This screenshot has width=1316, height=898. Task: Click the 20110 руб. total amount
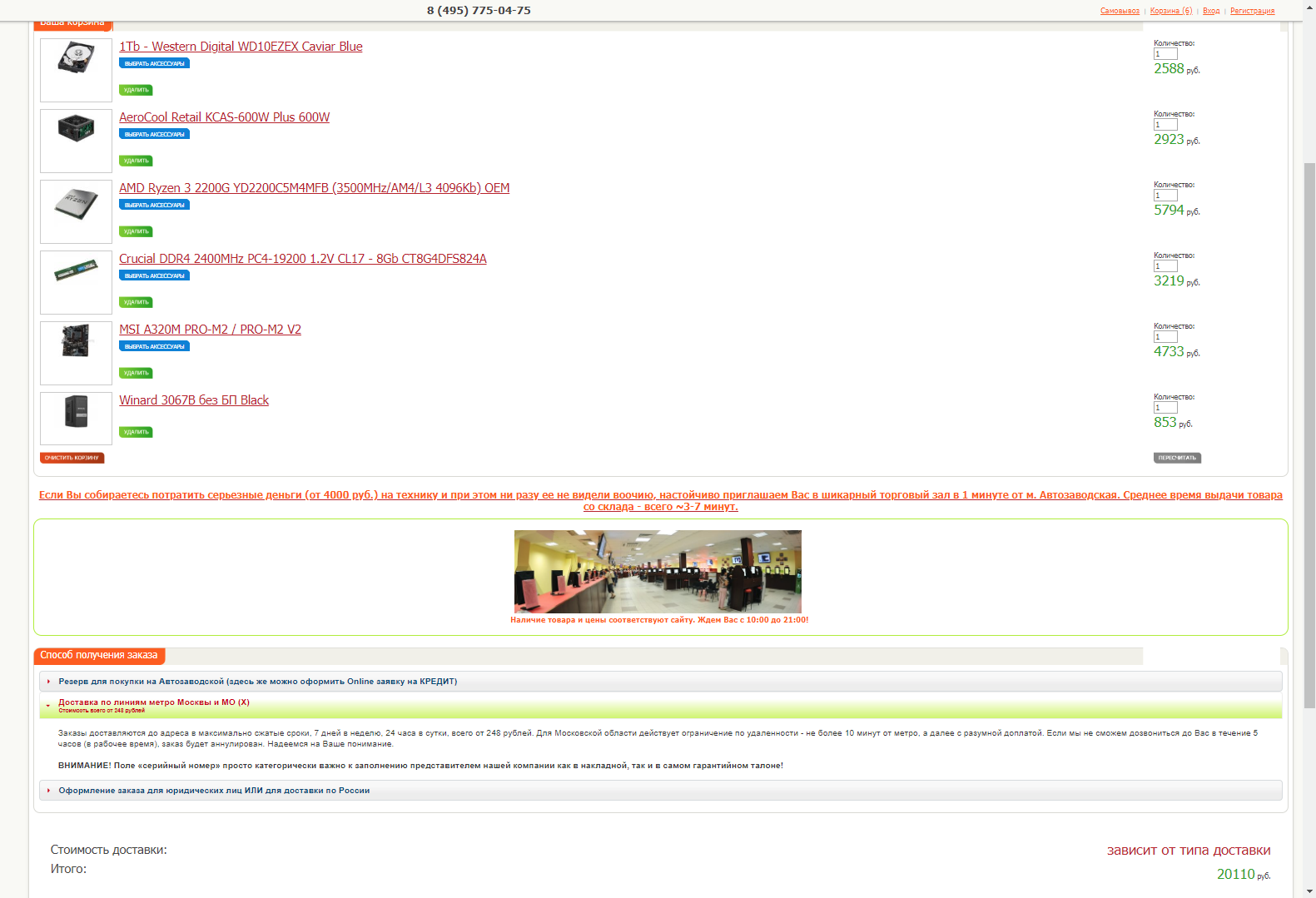1244,874
